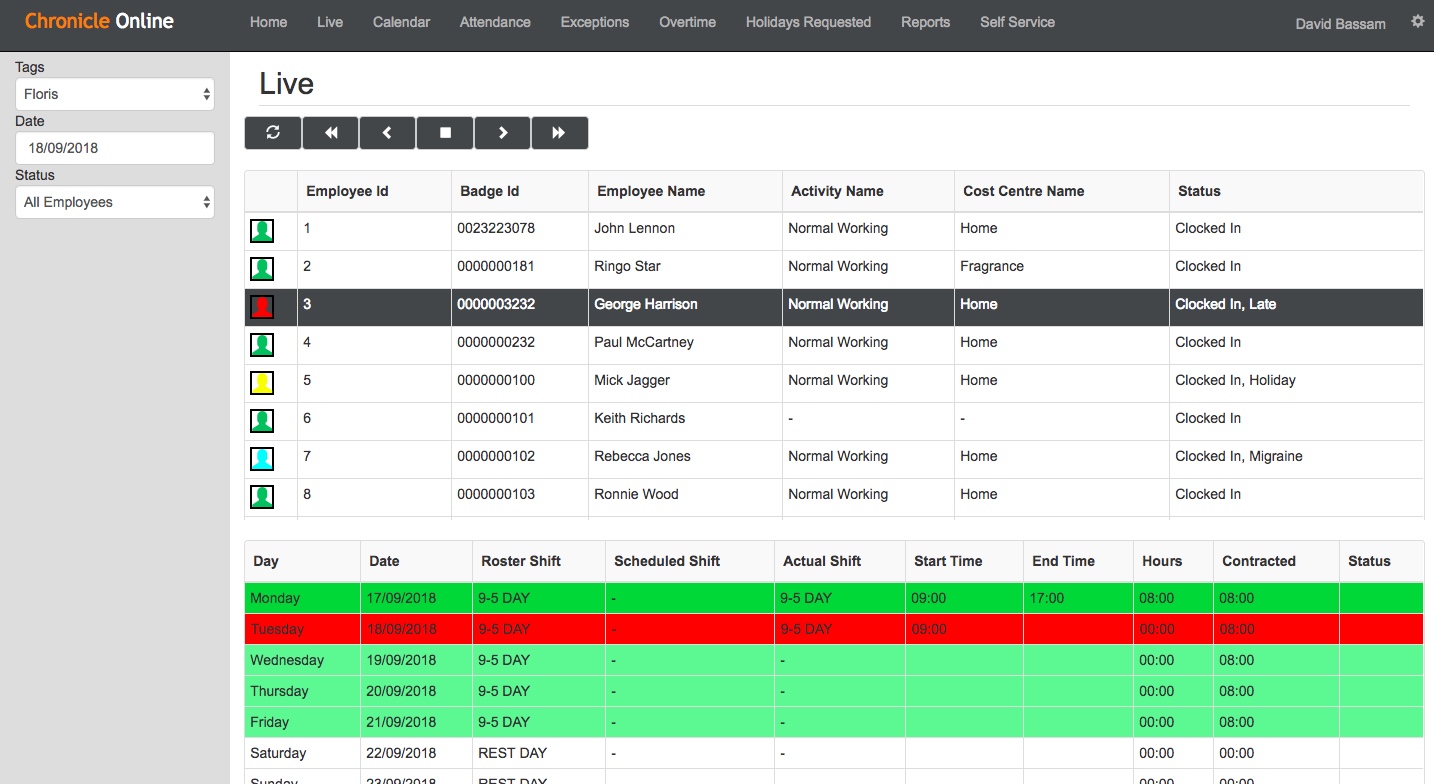Select the Ringo Star name cell

tap(685, 267)
